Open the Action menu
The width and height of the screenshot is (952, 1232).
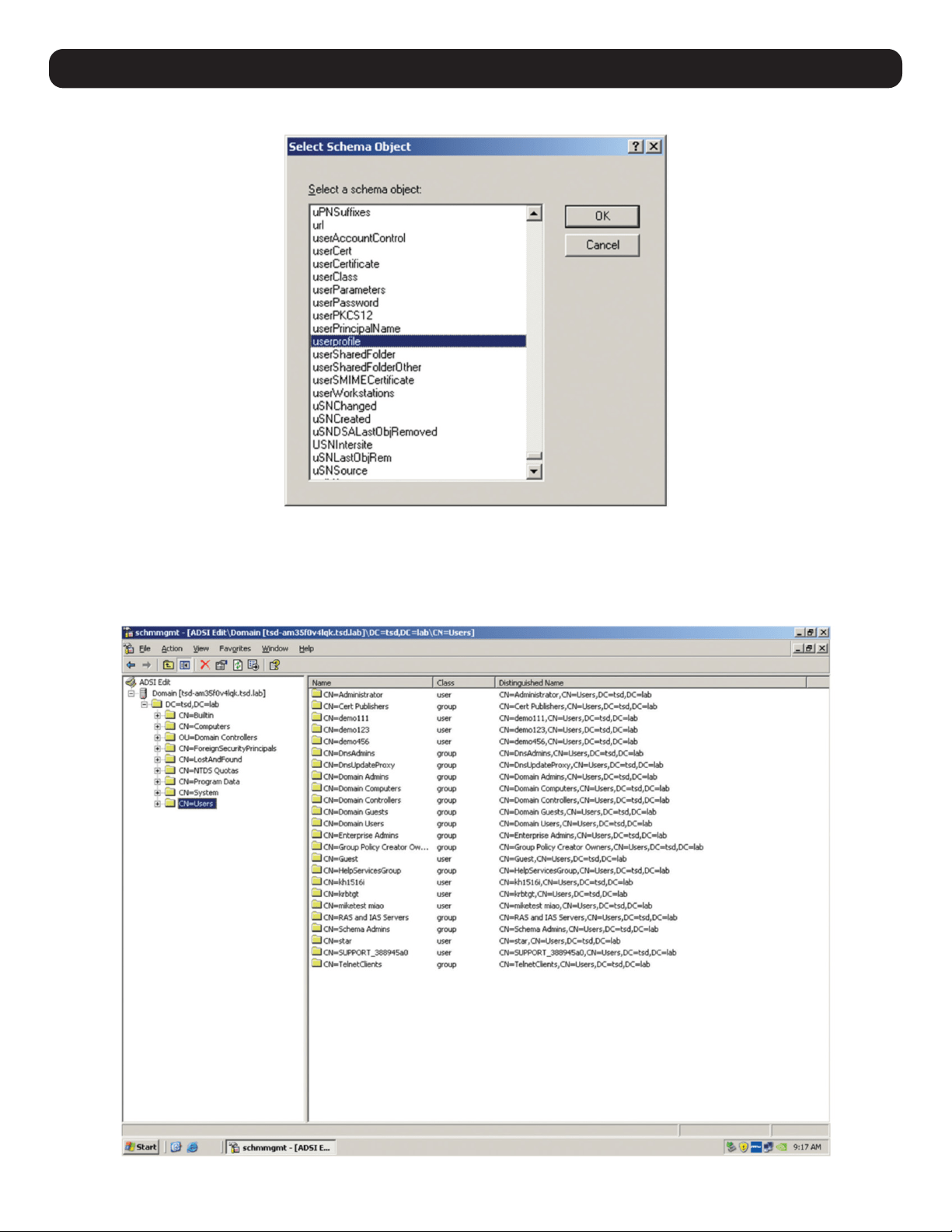coord(172,649)
